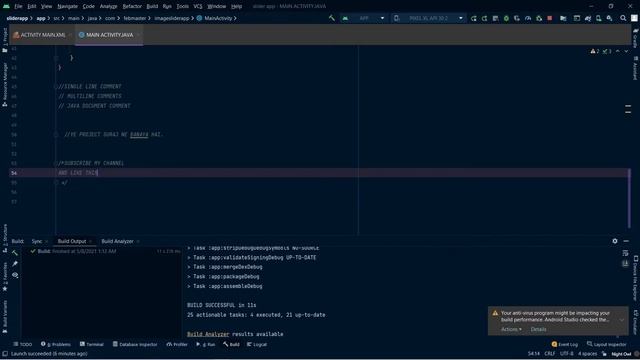640x360 pixels.
Task: Open the File menu
Action: pyautogui.click(x=18, y=6)
